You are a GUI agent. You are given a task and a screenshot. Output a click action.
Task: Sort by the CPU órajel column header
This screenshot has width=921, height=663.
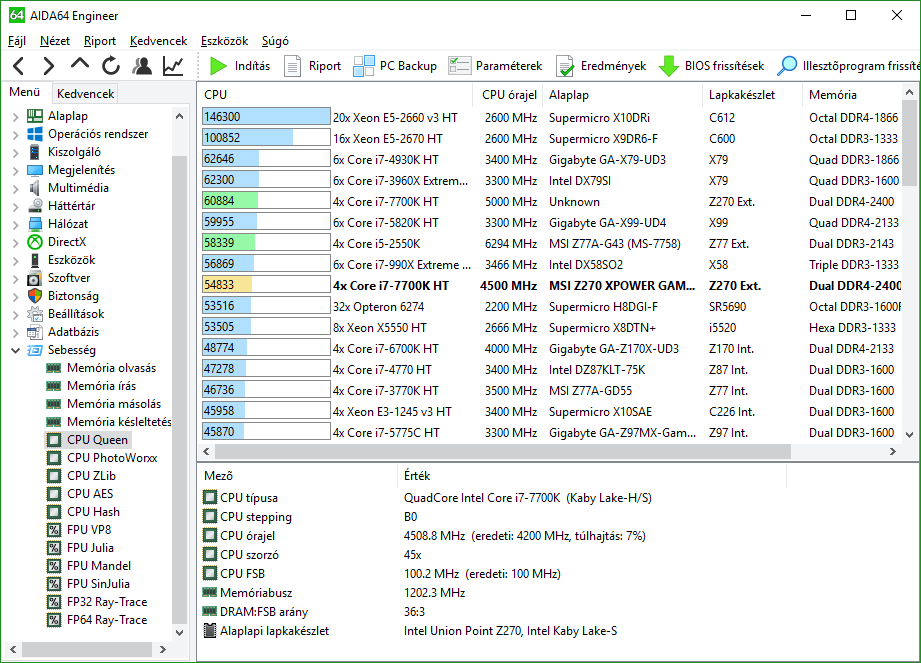[509, 95]
